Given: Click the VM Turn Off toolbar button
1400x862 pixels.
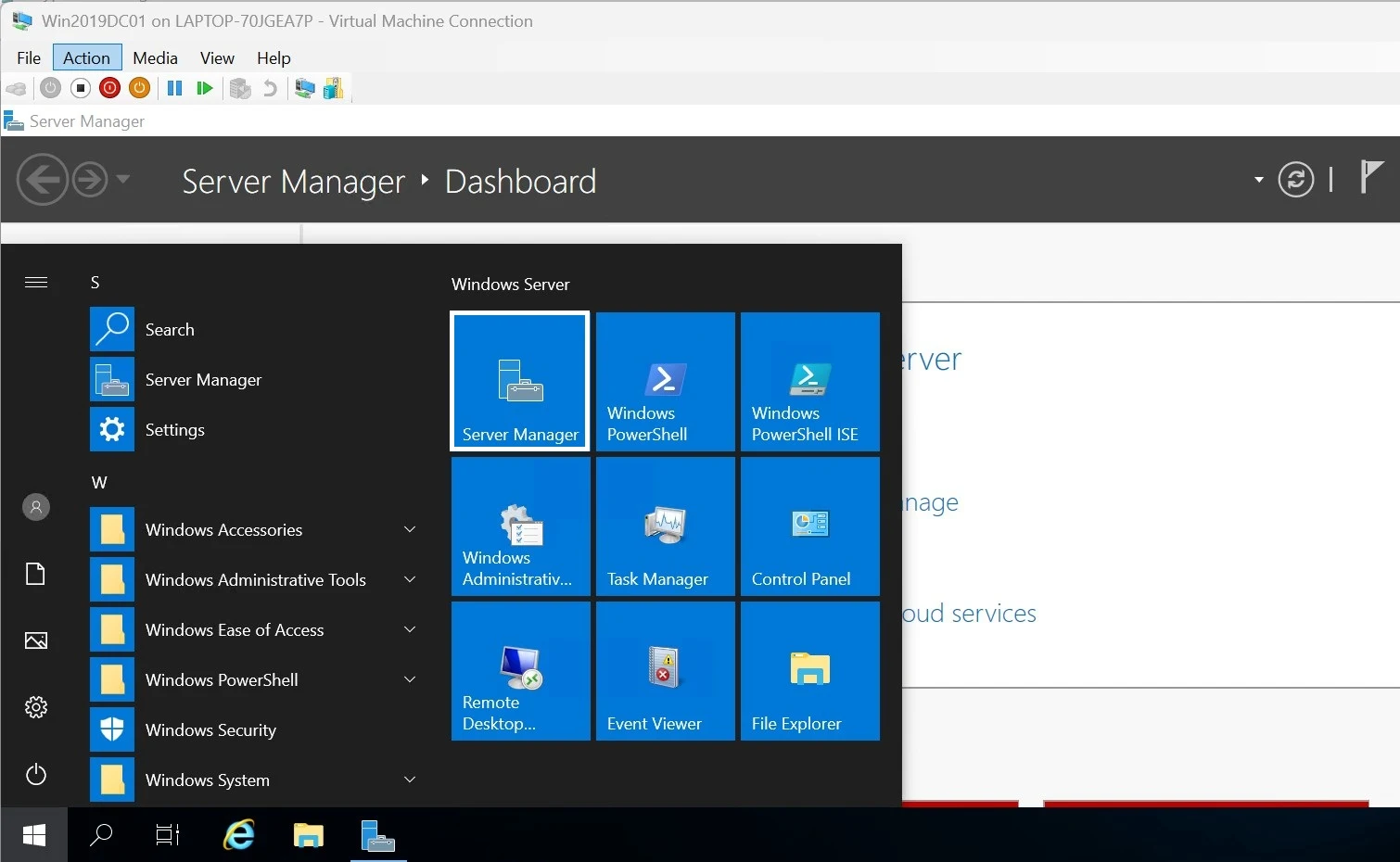Looking at the screenshot, I should tap(81, 88).
